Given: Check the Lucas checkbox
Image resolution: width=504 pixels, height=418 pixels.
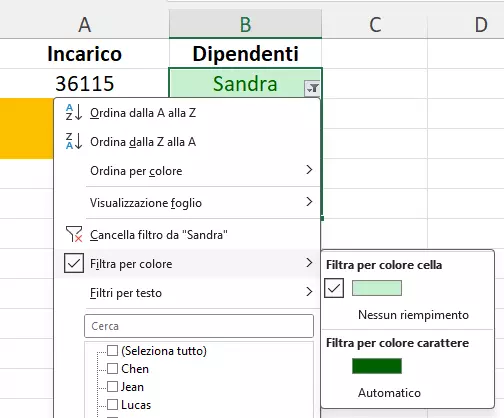Looking at the screenshot, I should (112, 405).
